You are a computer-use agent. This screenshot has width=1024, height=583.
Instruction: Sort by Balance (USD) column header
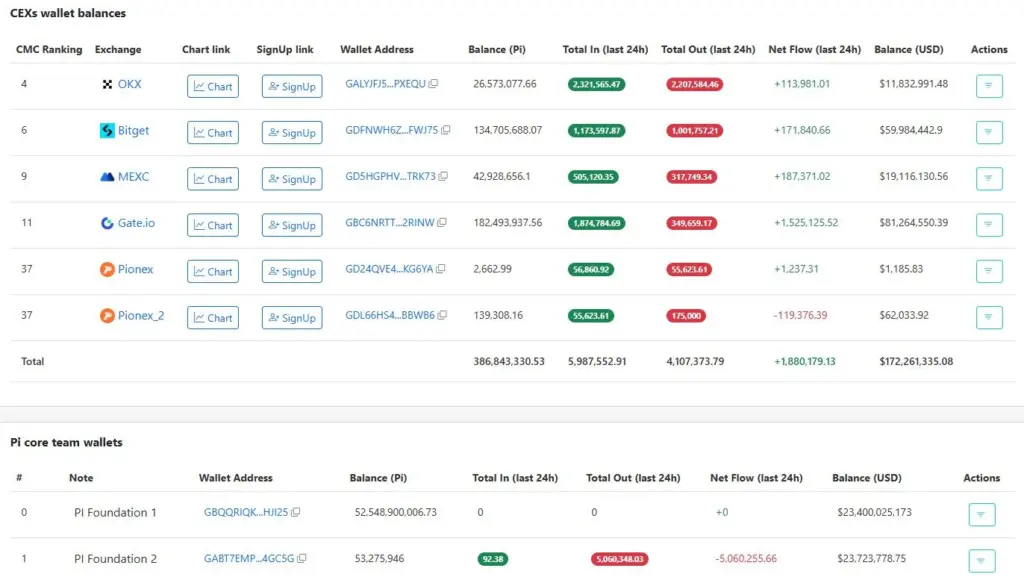coord(906,49)
